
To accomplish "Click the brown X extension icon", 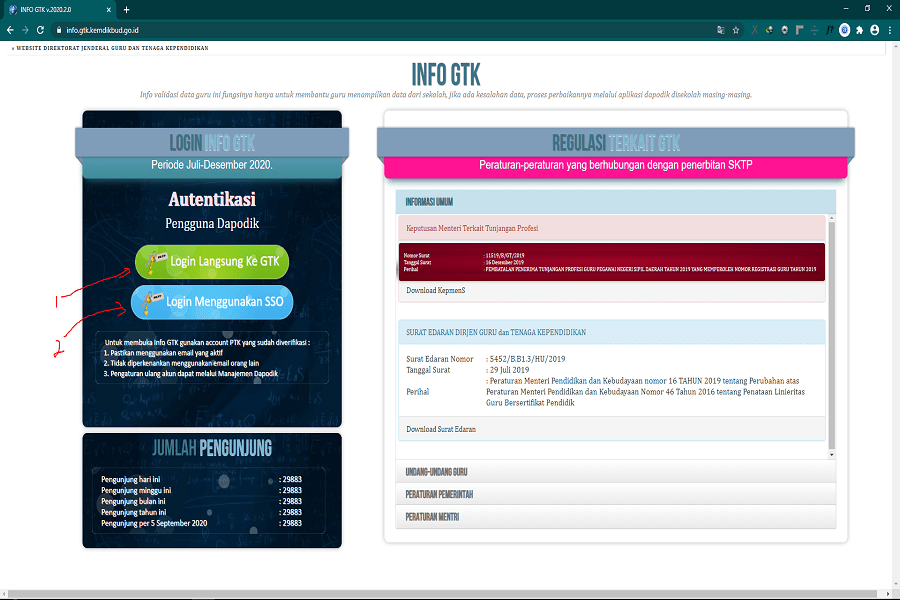I will point(754,30).
